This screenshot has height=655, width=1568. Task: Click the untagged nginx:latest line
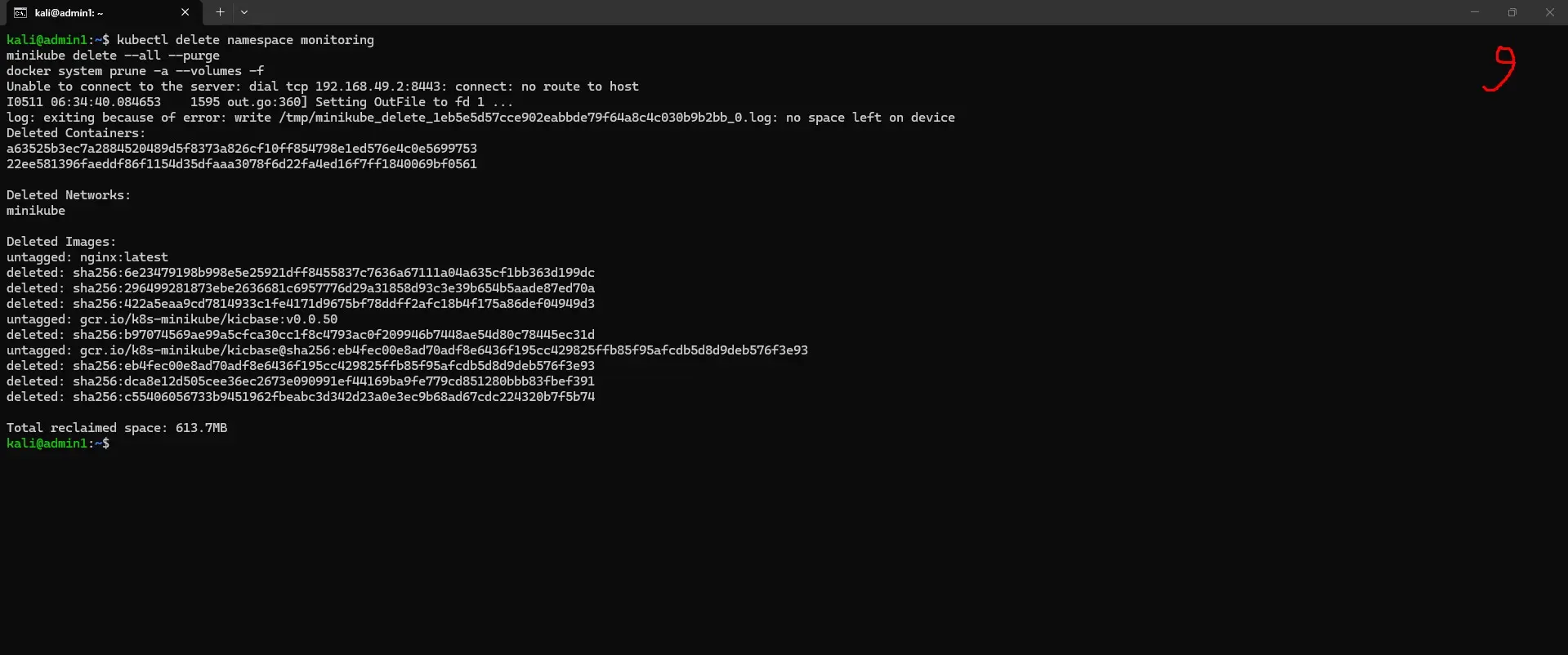87,257
